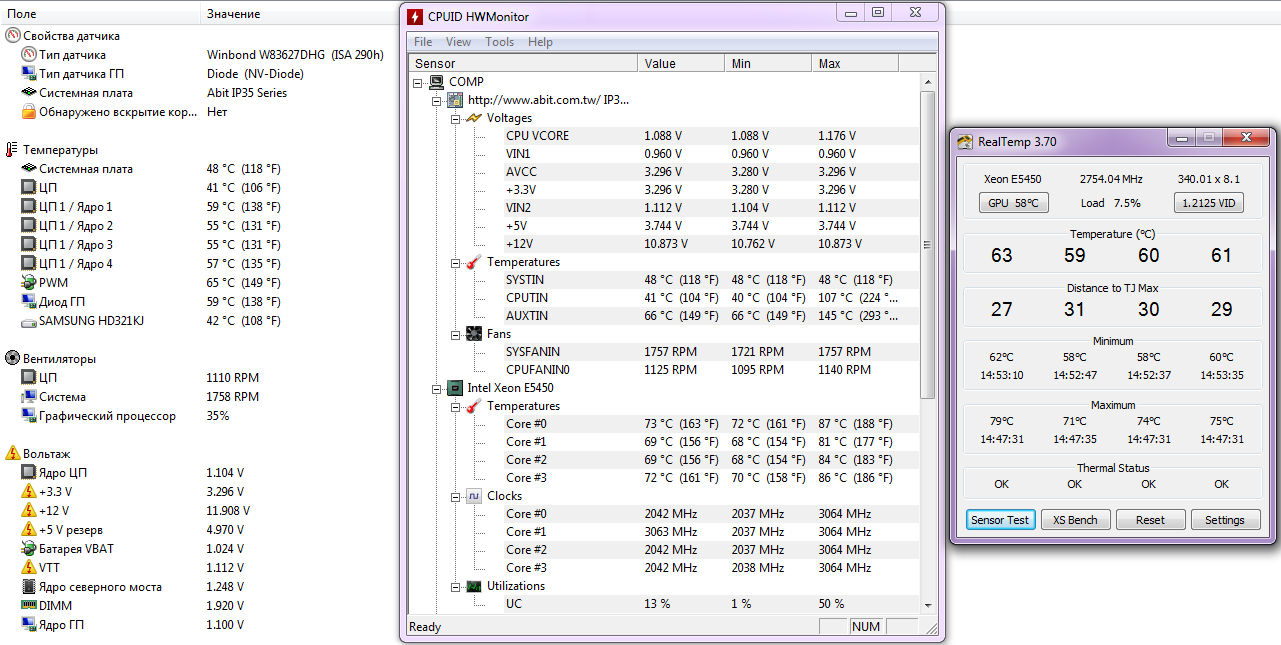1281x645 pixels.
Task: Click the SAMSUNG HD321KJ drive icon
Action: [x=28, y=321]
